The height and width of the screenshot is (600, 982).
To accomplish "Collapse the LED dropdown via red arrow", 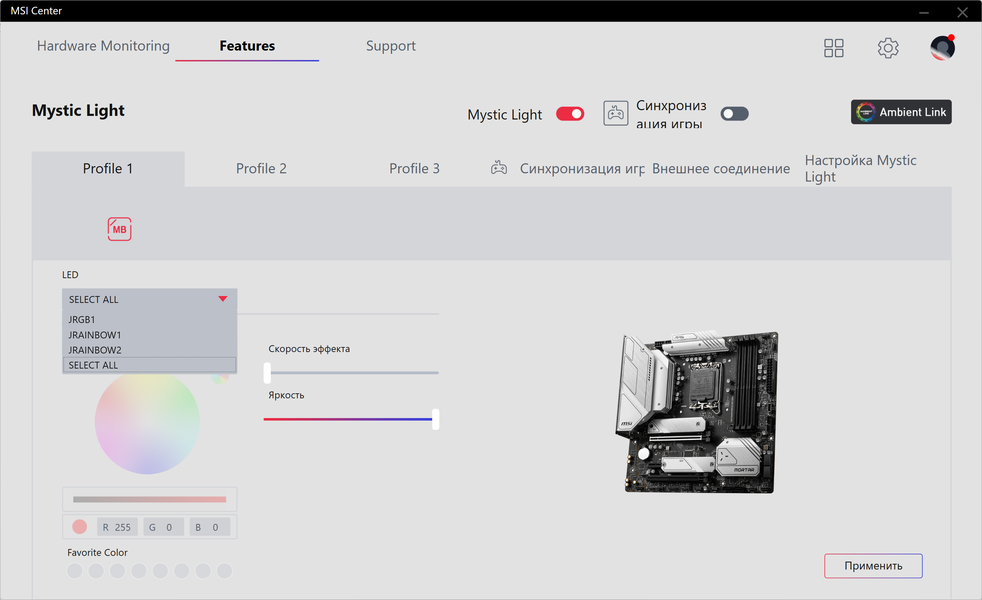I will (x=222, y=299).
